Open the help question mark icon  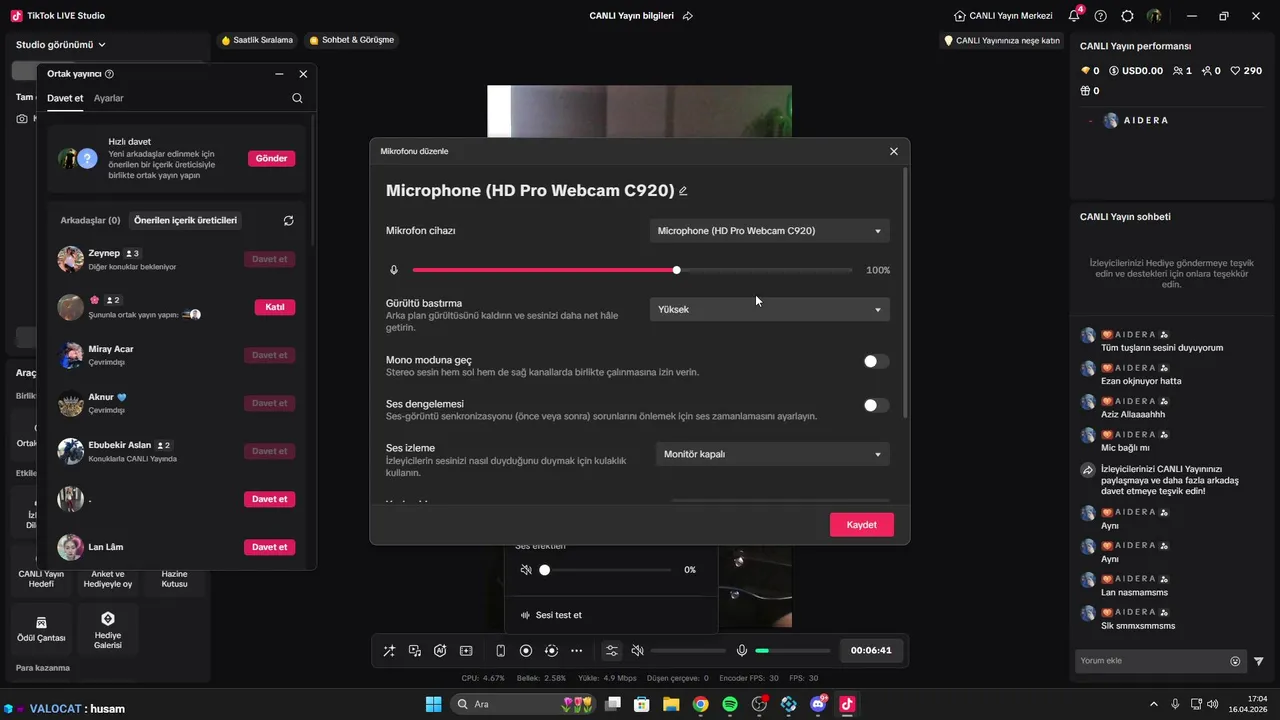coord(1101,16)
